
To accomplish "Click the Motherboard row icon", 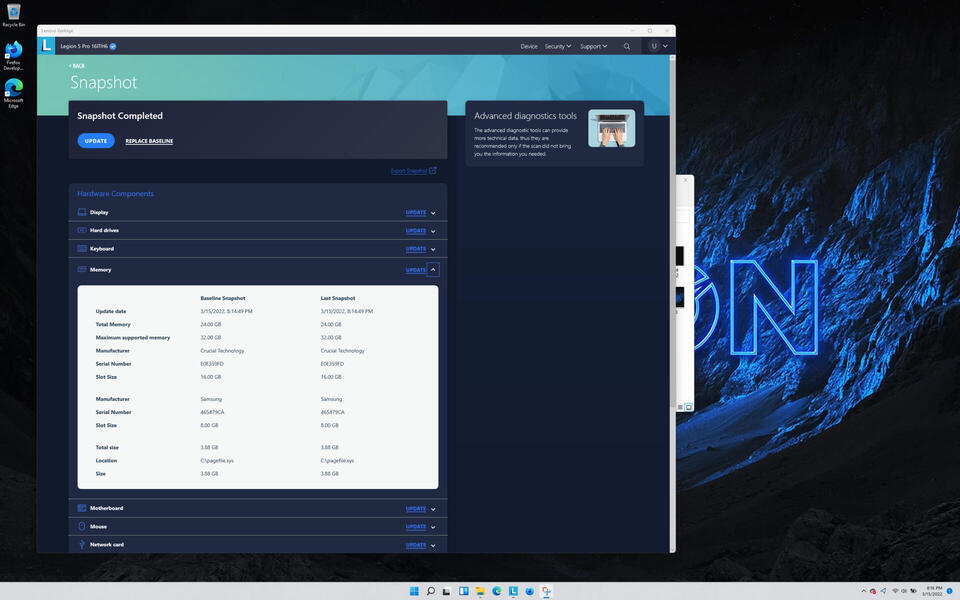I will pos(82,508).
